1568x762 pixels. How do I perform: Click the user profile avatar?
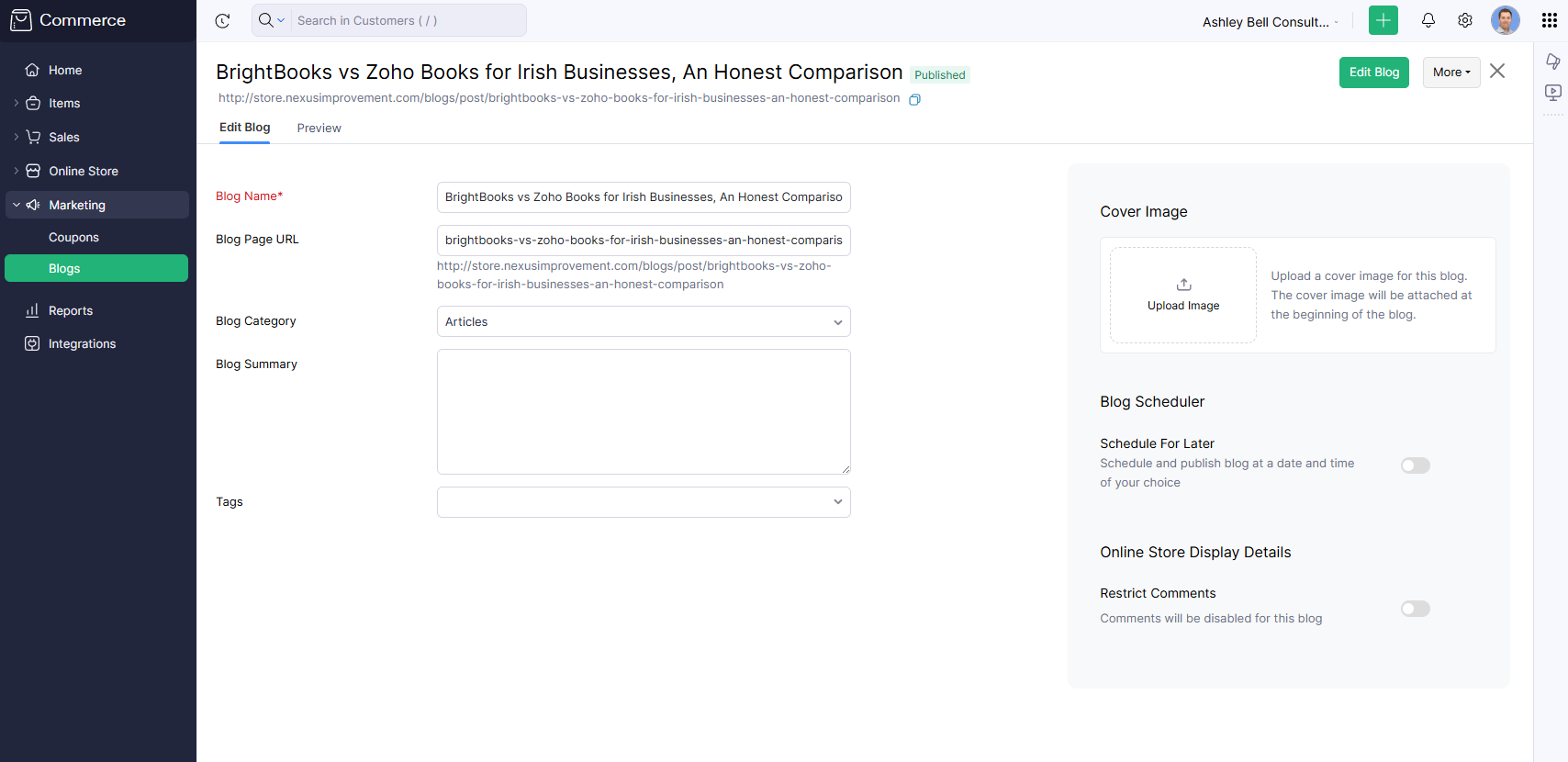[1505, 20]
